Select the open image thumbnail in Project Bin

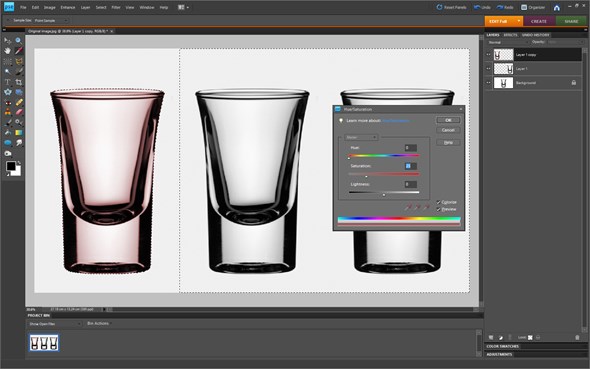coord(44,343)
